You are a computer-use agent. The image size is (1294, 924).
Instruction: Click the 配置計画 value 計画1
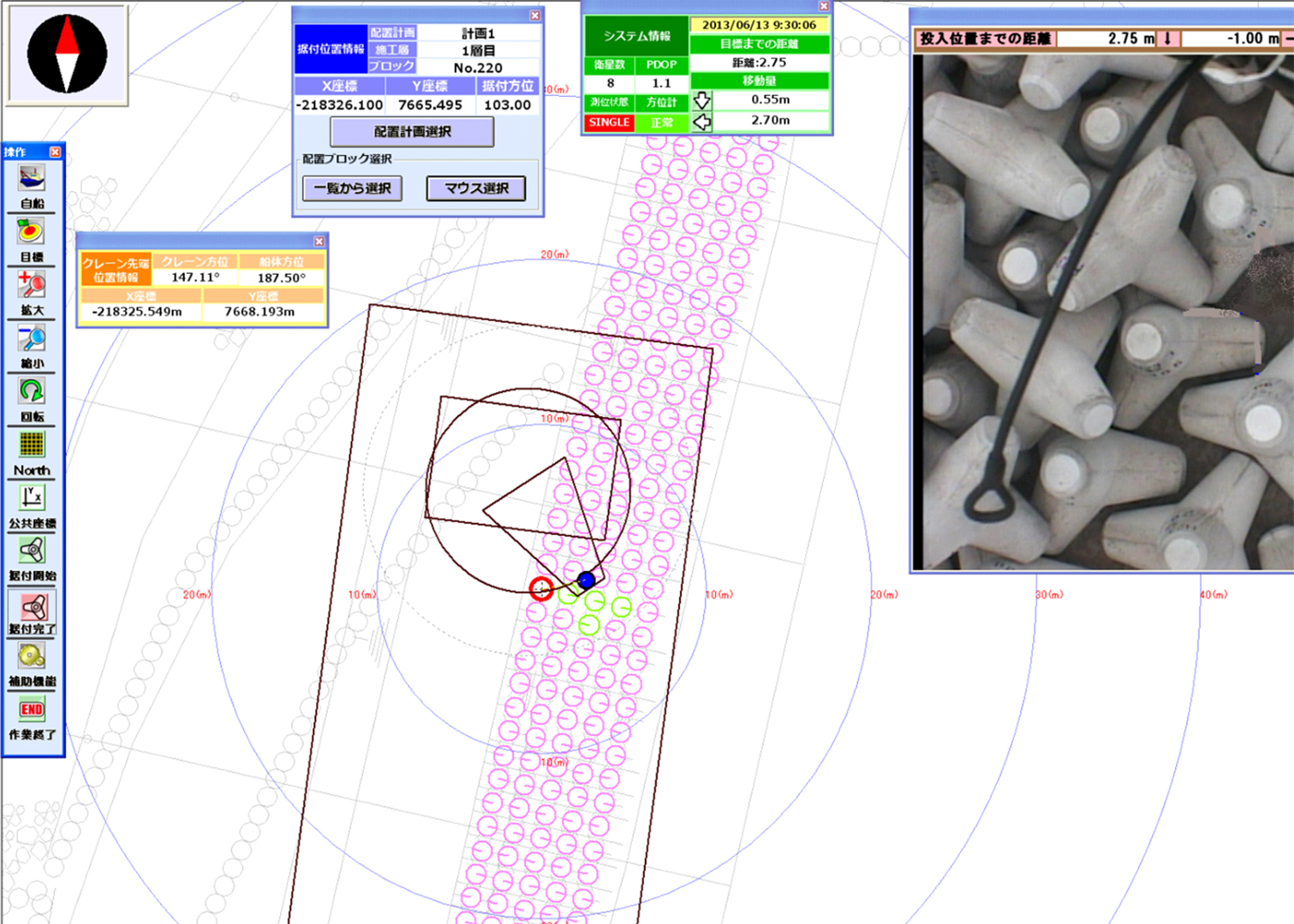point(478,33)
